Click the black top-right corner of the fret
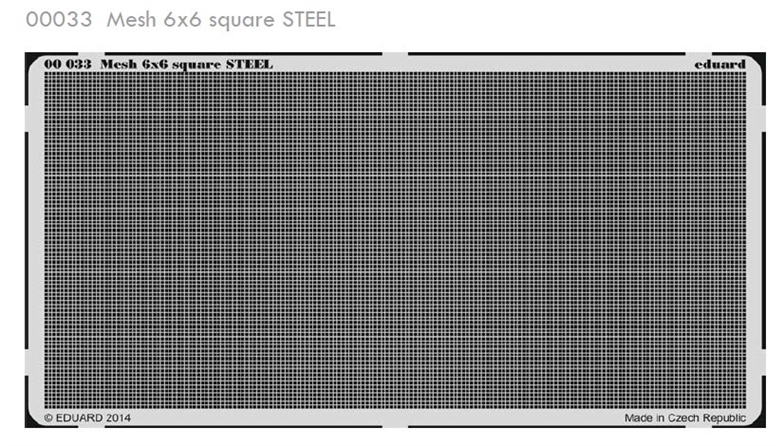784x446 pixels. tap(758, 58)
